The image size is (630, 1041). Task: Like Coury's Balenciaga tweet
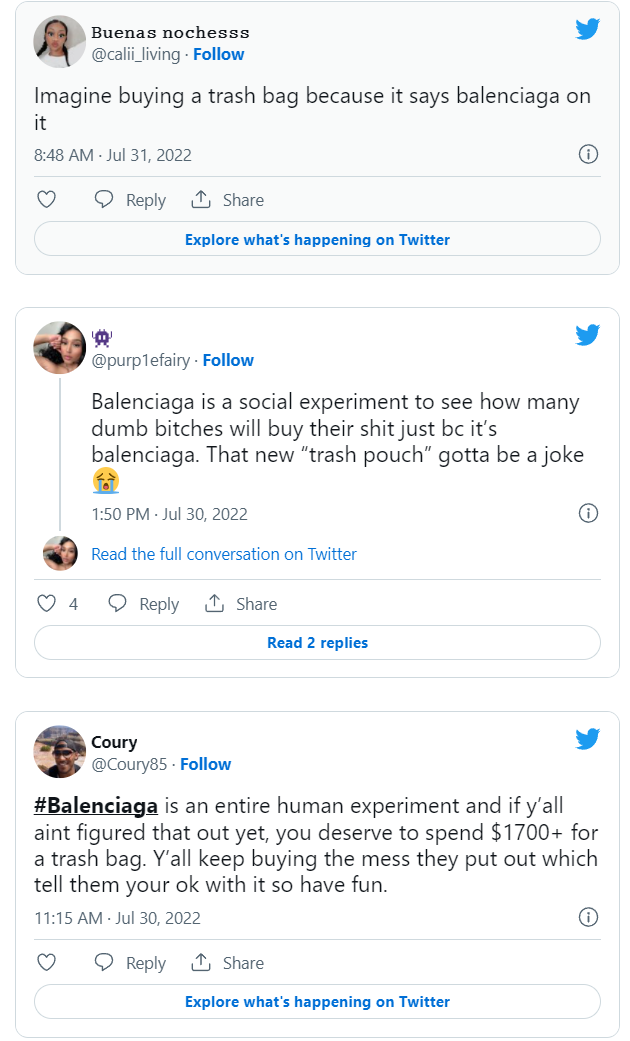(x=46, y=963)
